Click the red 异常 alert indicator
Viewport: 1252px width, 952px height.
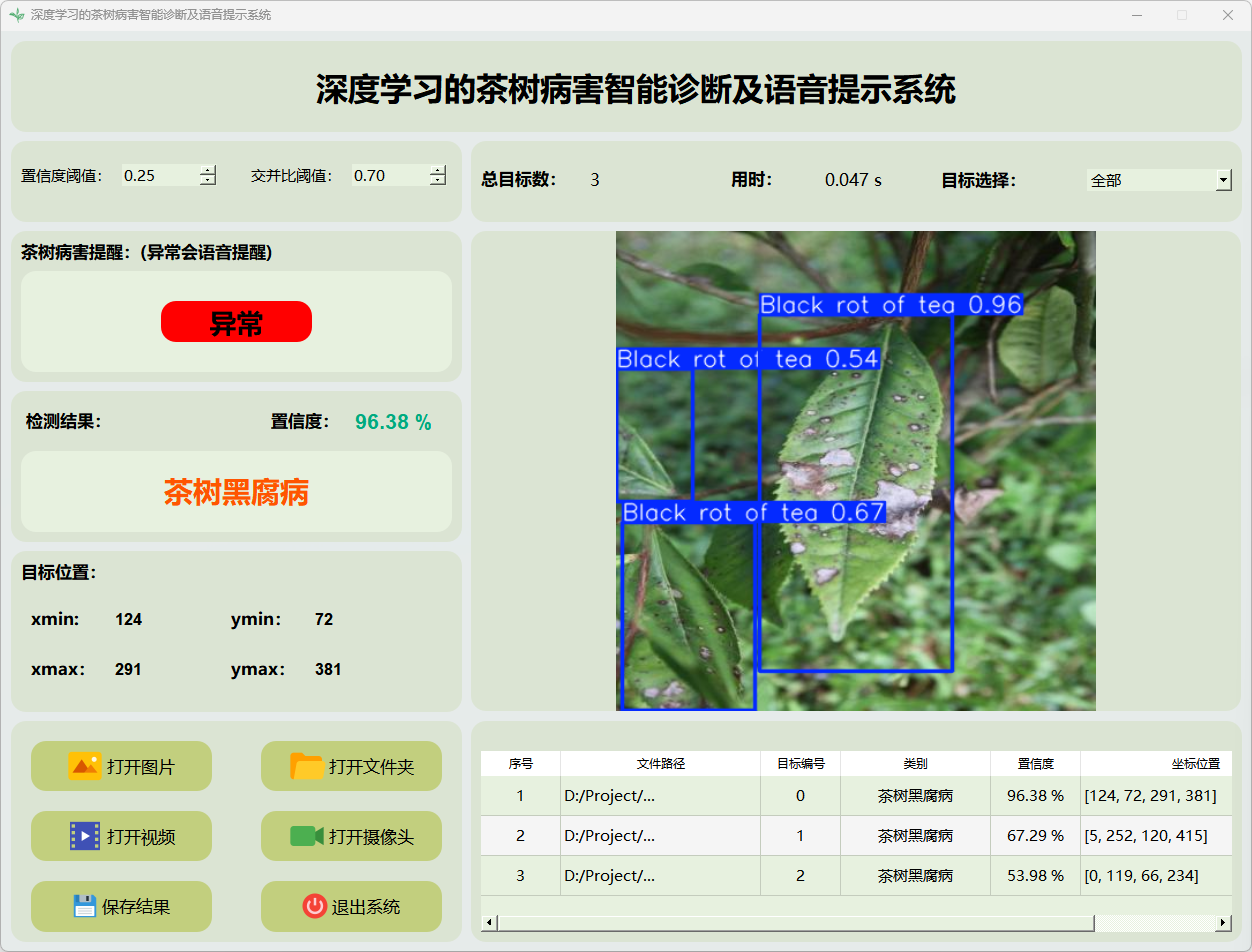[x=236, y=322]
